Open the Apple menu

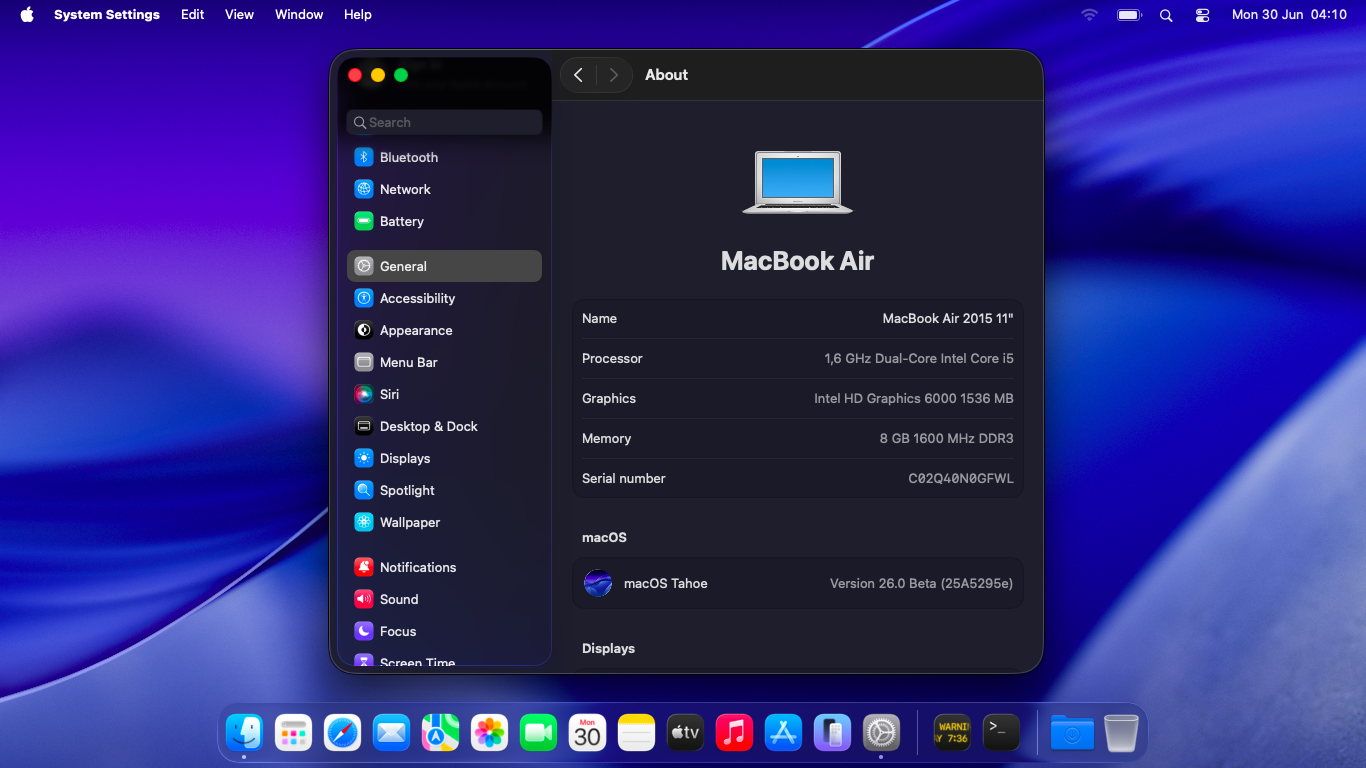point(27,15)
